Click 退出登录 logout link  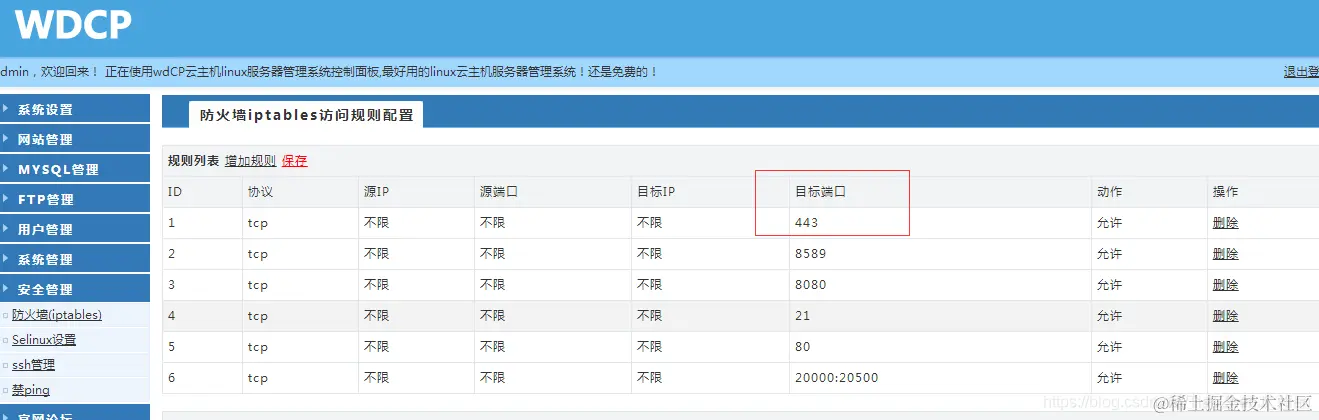tap(1301, 72)
